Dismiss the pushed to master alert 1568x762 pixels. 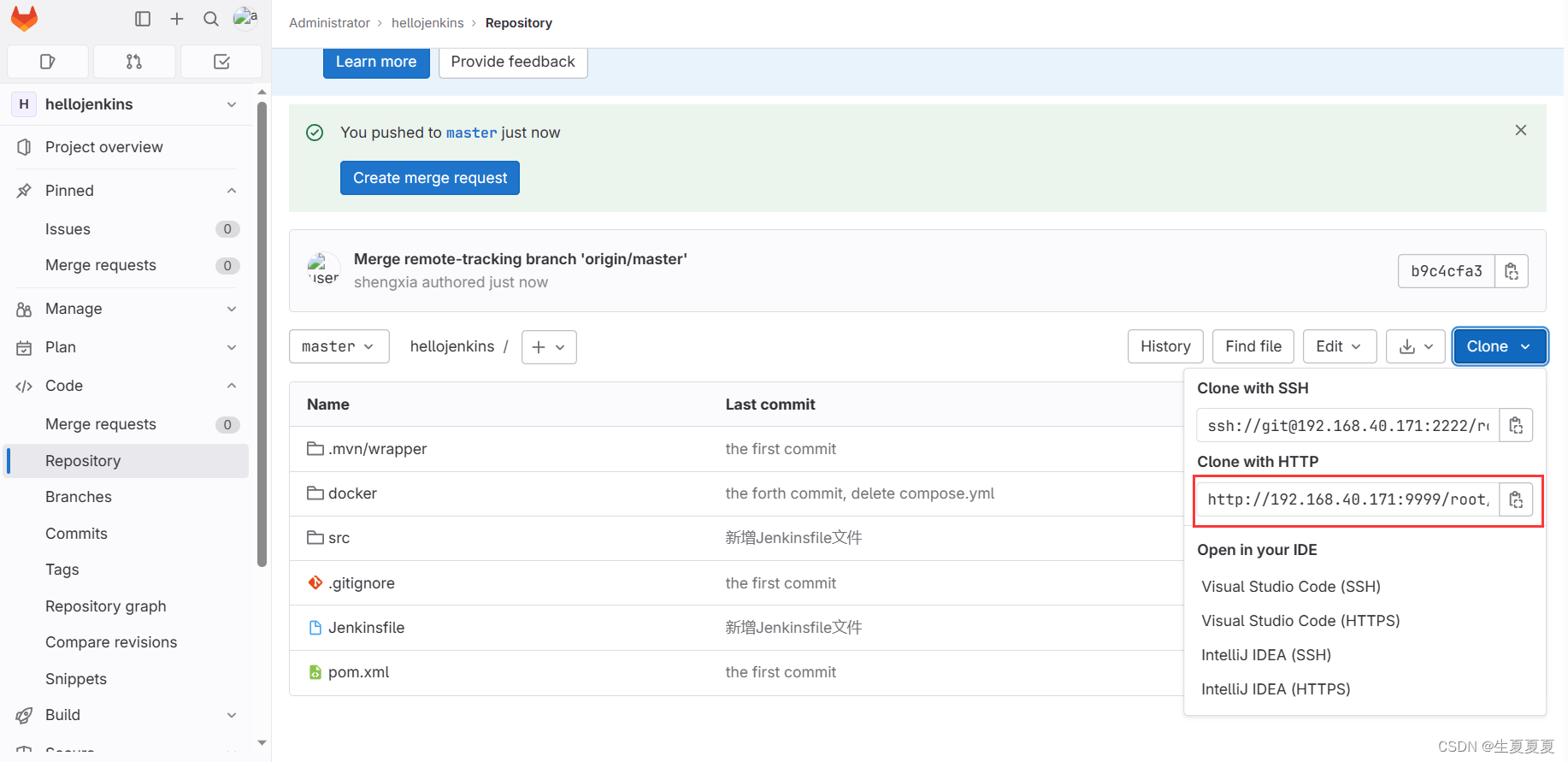(1521, 130)
